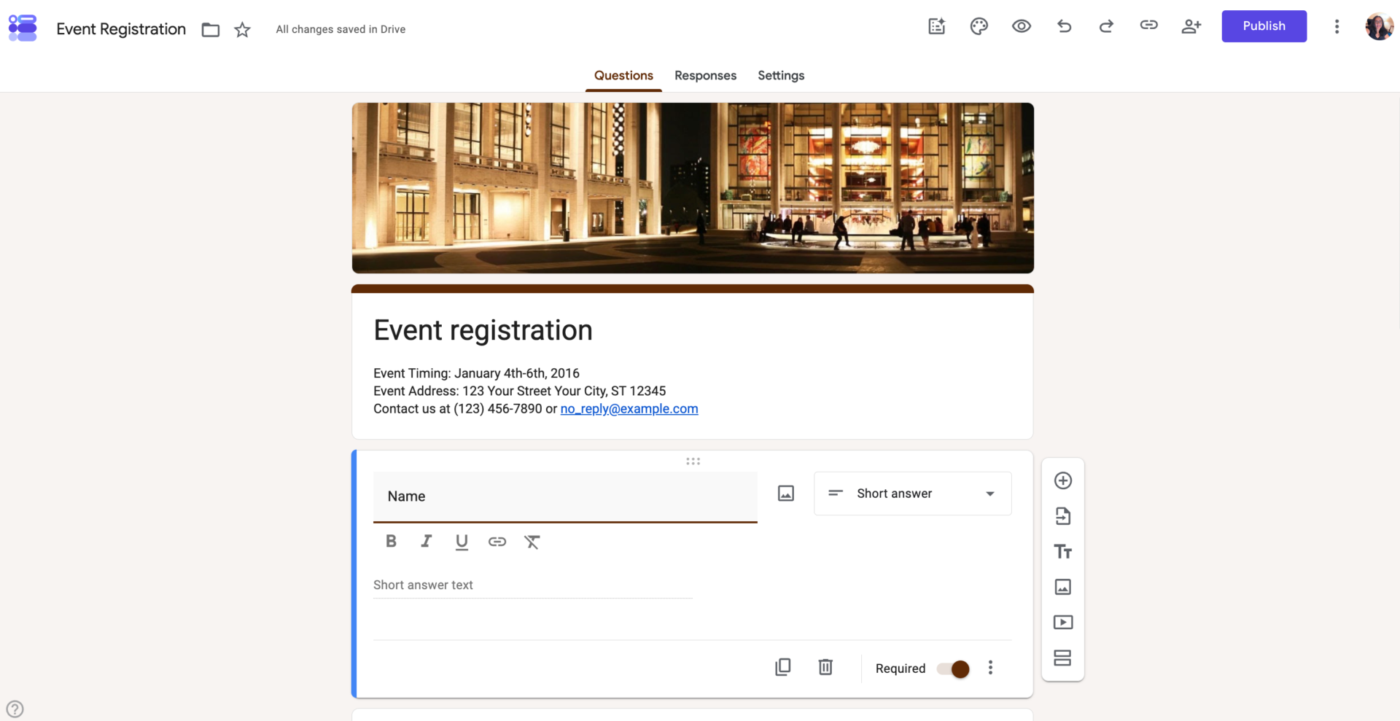Image resolution: width=1400 pixels, height=721 pixels.
Task: Insert a link in question text
Action: 497,541
